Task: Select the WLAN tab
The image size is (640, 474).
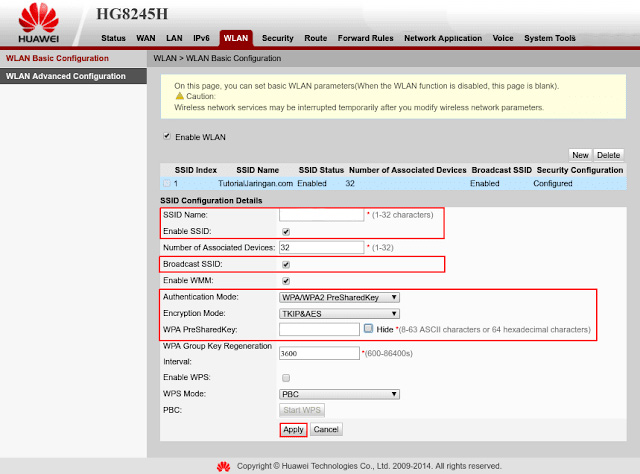Action: coord(236,38)
